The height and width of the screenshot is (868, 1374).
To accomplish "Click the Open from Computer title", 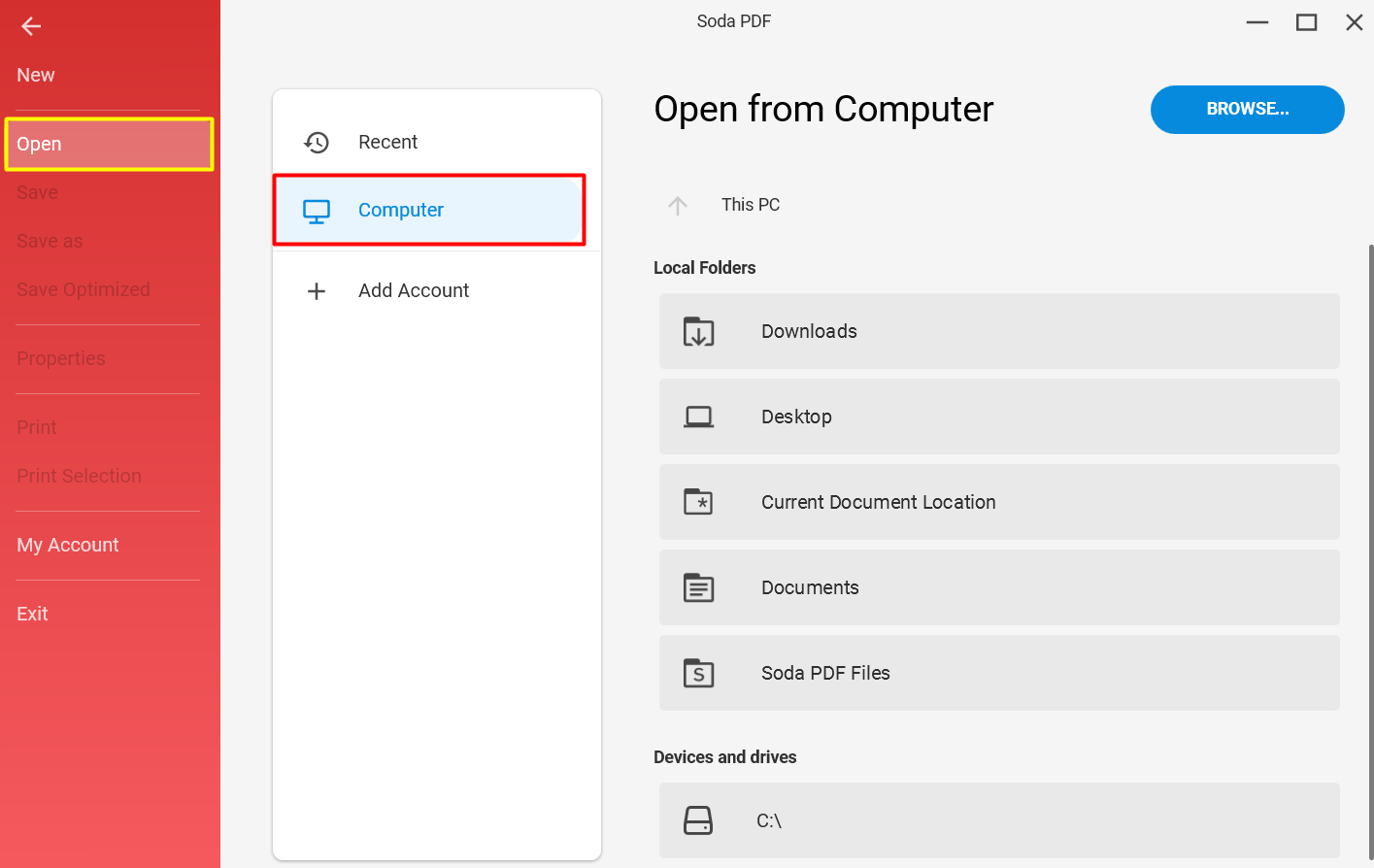I will [823, 109].
